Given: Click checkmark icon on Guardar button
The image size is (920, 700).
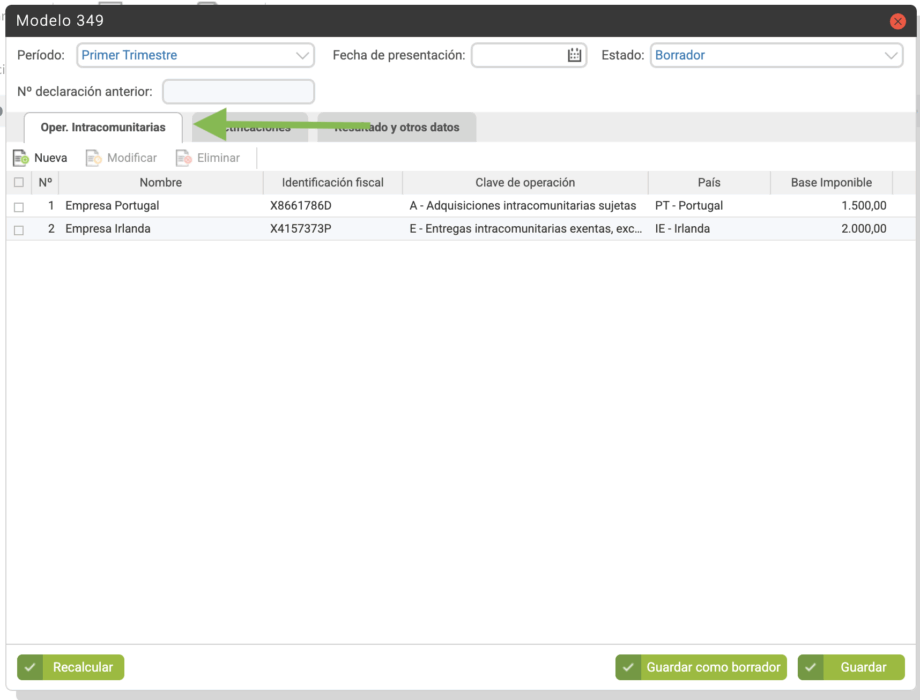Looking at the screenshot, I should 811,667.
